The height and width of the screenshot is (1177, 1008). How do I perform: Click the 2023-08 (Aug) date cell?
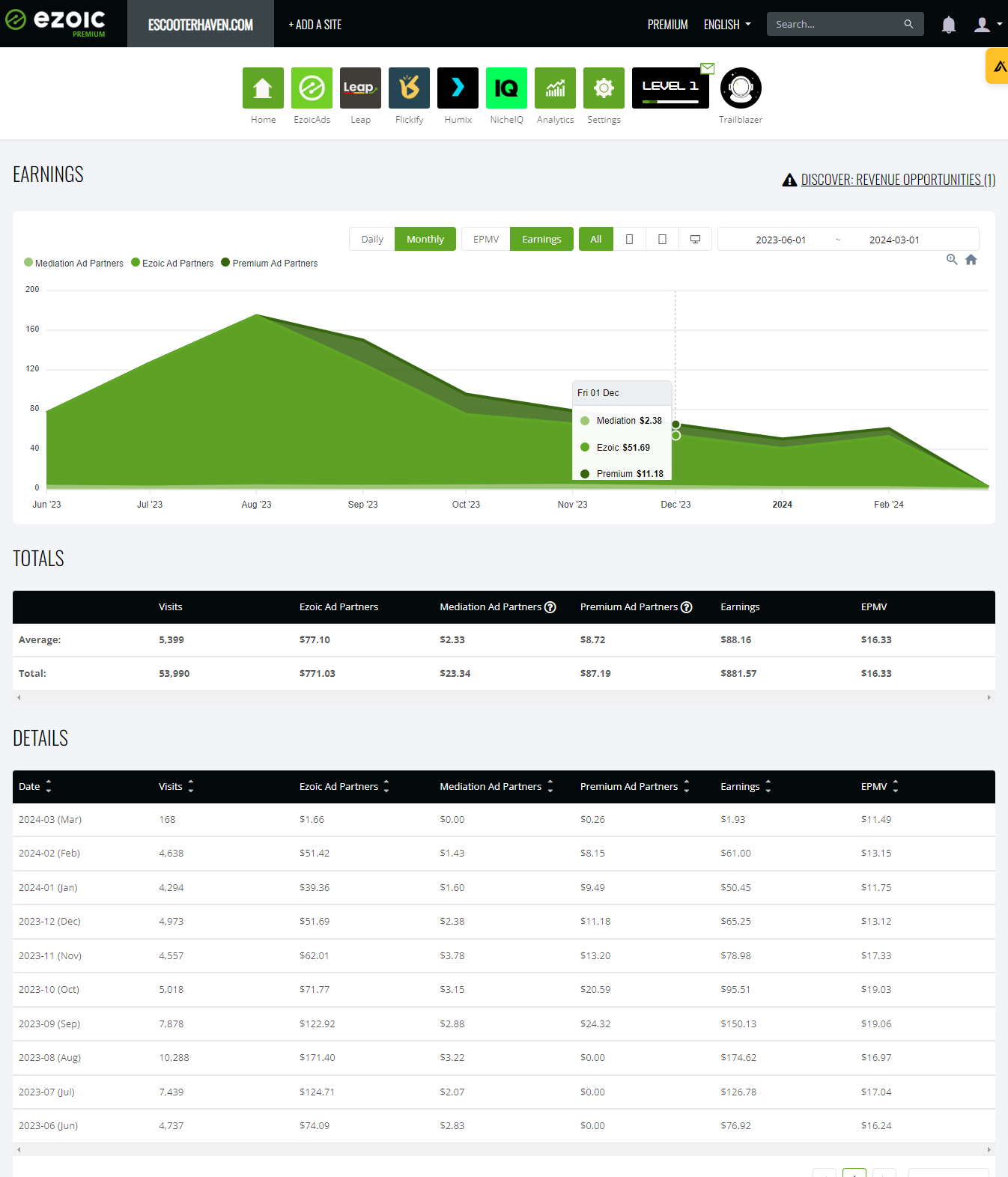pos(49,1058)
